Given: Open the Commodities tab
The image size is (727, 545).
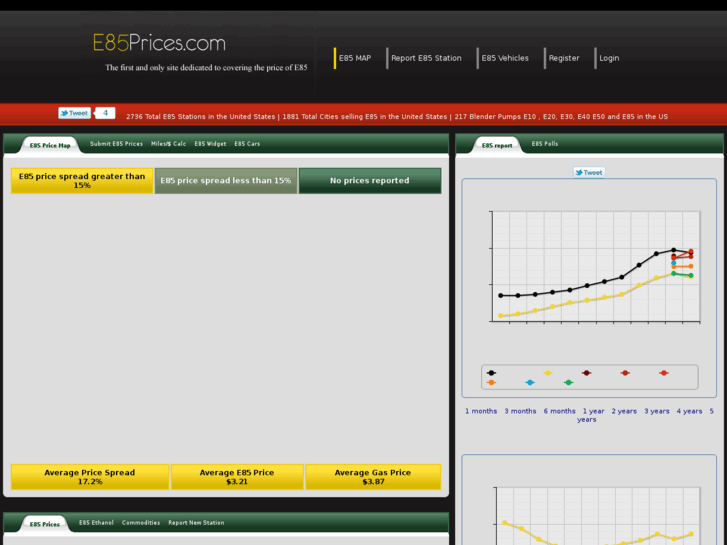Looking at the screenshot, I should 141,523.
